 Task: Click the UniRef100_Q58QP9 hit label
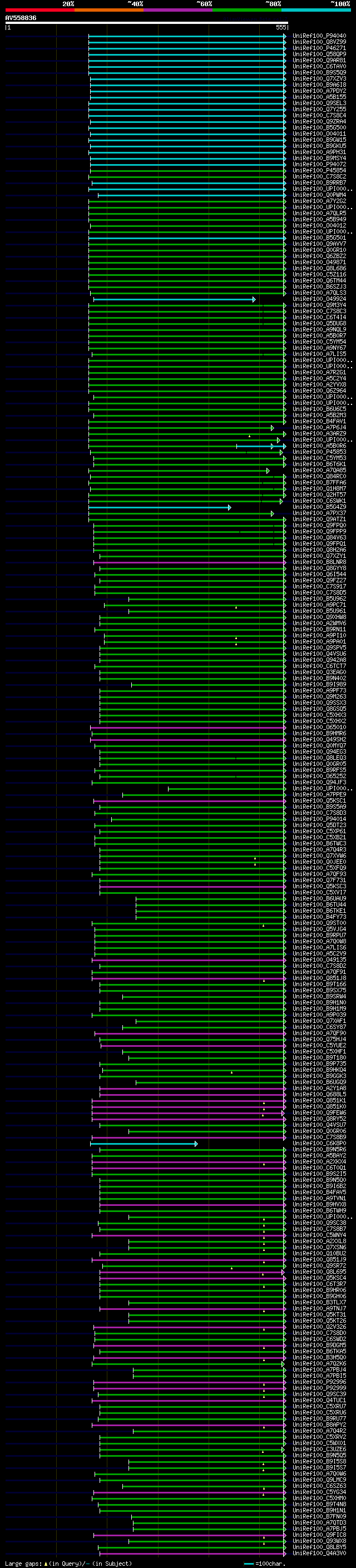pos(319,54)
